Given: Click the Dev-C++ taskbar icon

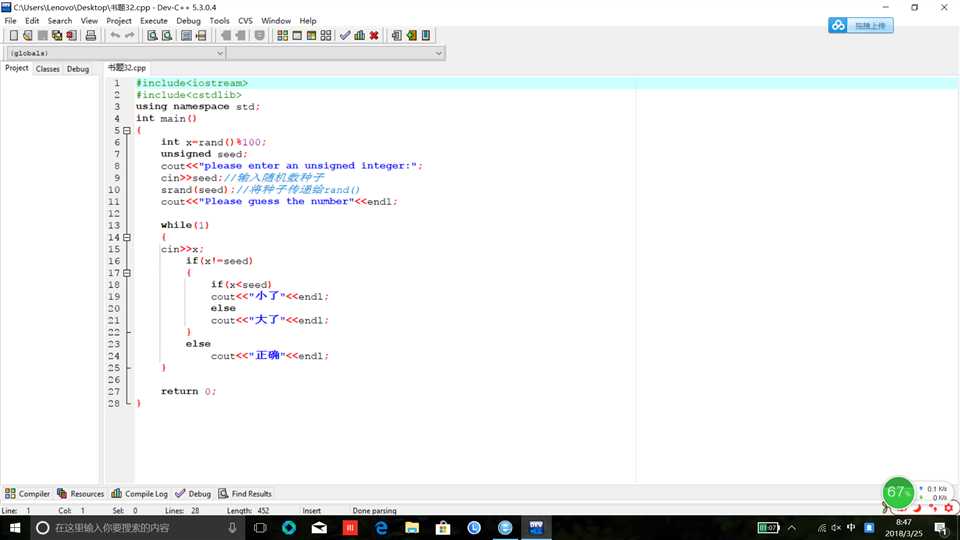Looking at the screenshot, I should tap(536, 528).
